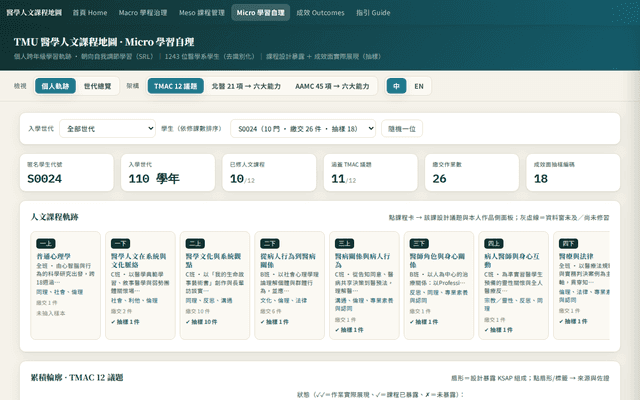Click the S0024 anonymous student ID card
Image resolution: width=640 pixels, height=400 pixels.
pyautogui.click(x=67, y=173)
